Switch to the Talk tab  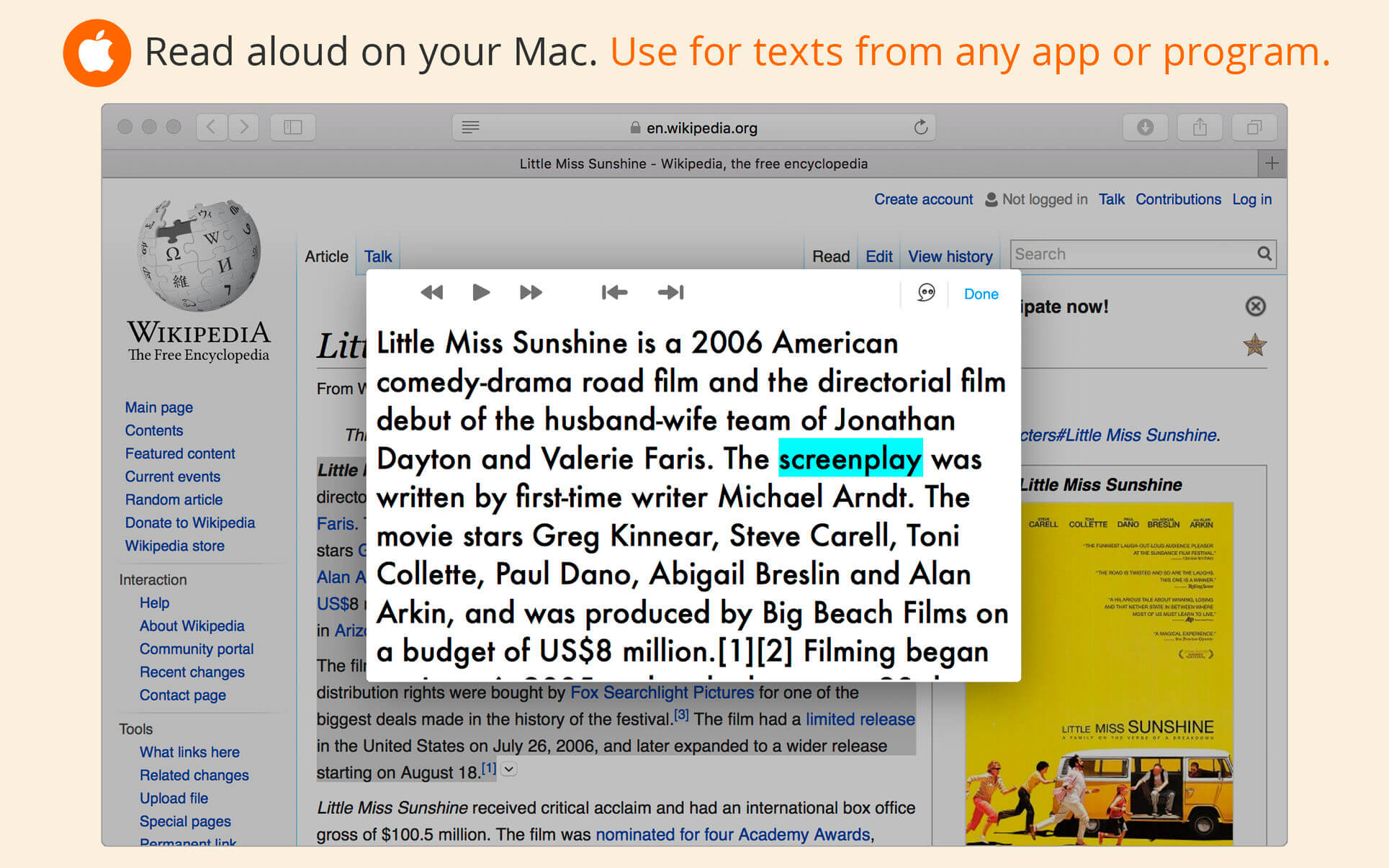377,256
